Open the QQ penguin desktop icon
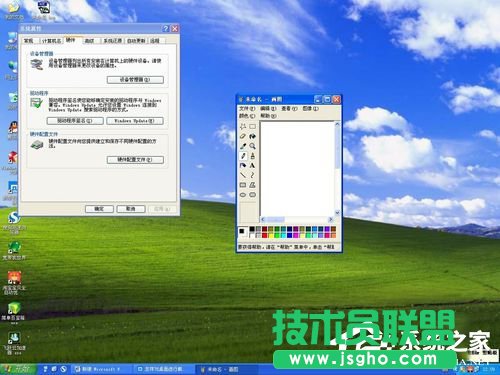This screenshot has width=500, height=375. click(13, 128)
